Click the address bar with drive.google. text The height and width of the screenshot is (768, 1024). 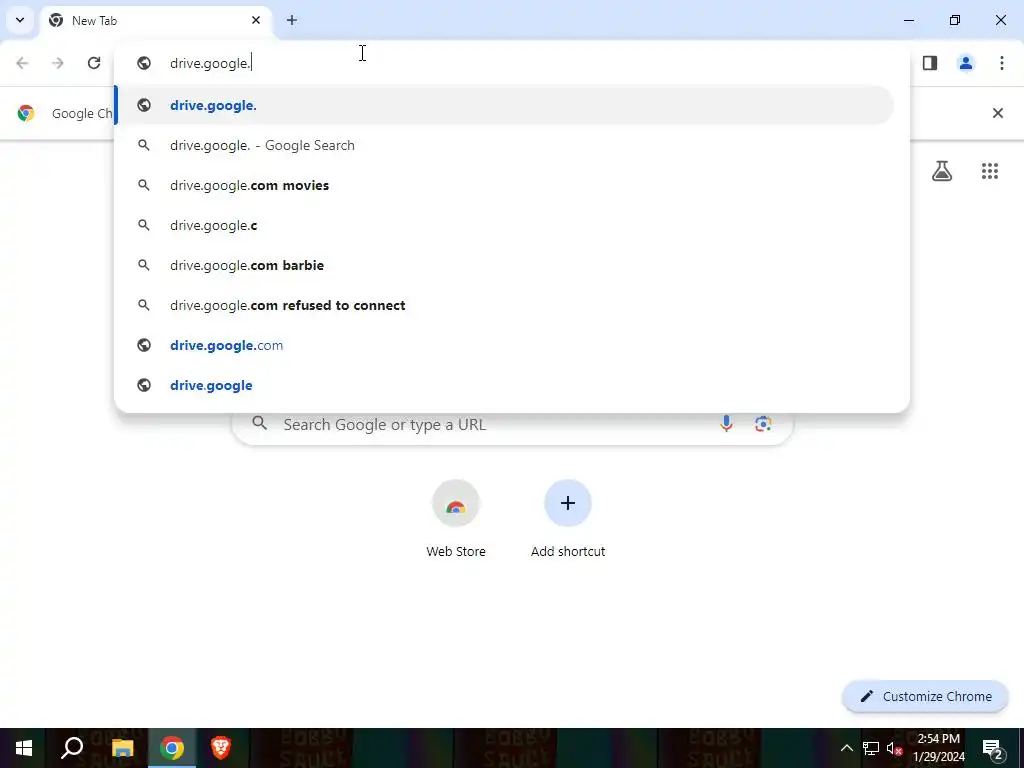click(x=511, y=63)
